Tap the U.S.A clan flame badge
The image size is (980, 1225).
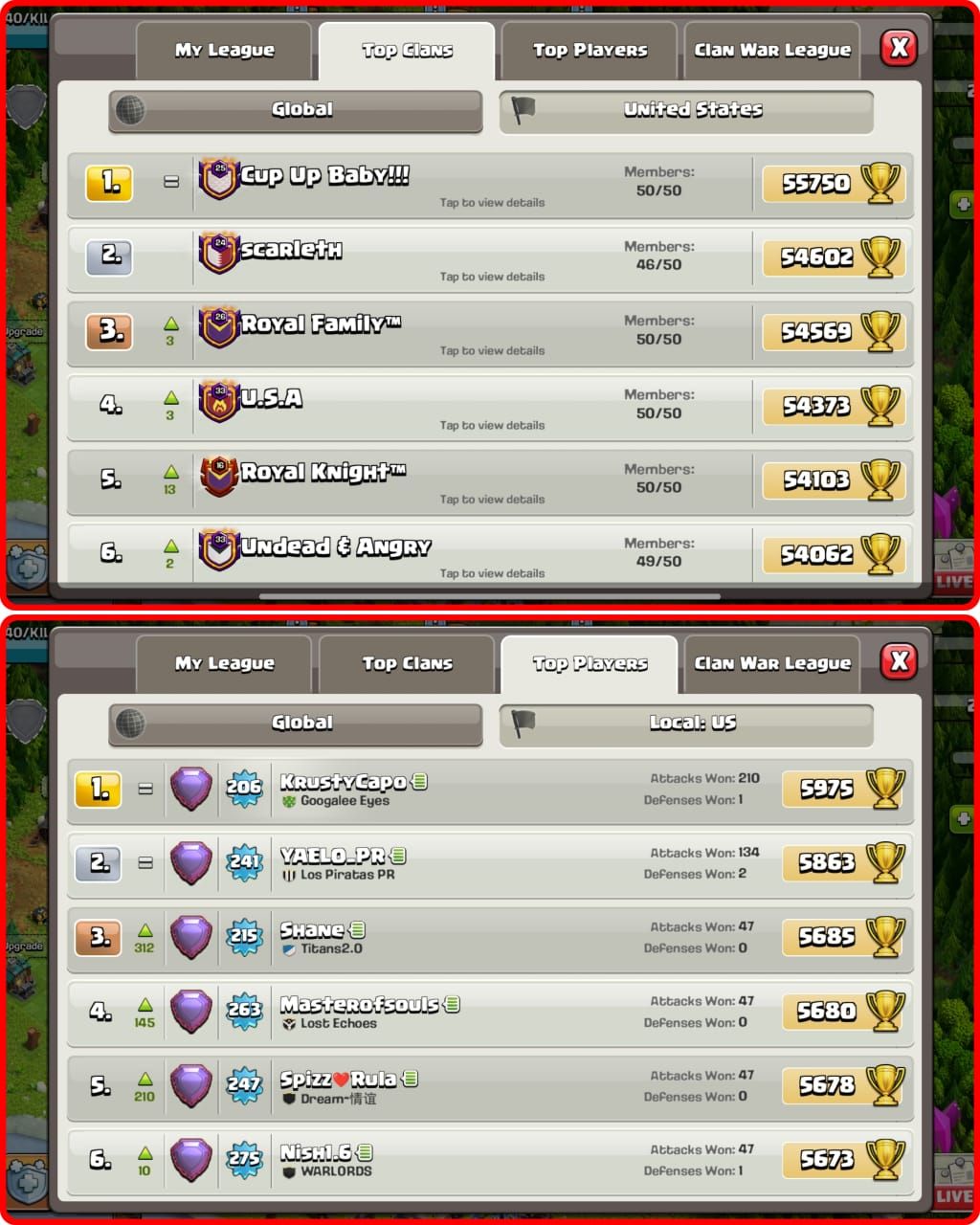[x=218, y=402]
